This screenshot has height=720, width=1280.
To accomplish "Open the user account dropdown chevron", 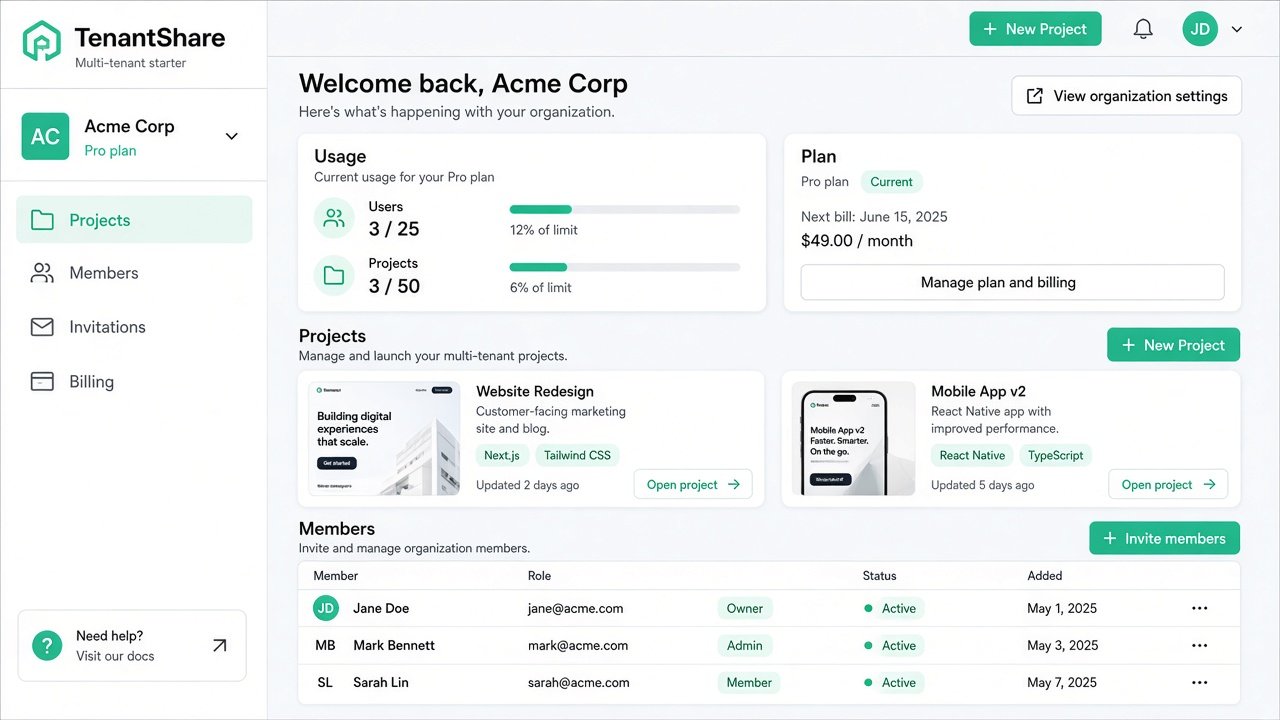I will click(x=1237, y=29).
